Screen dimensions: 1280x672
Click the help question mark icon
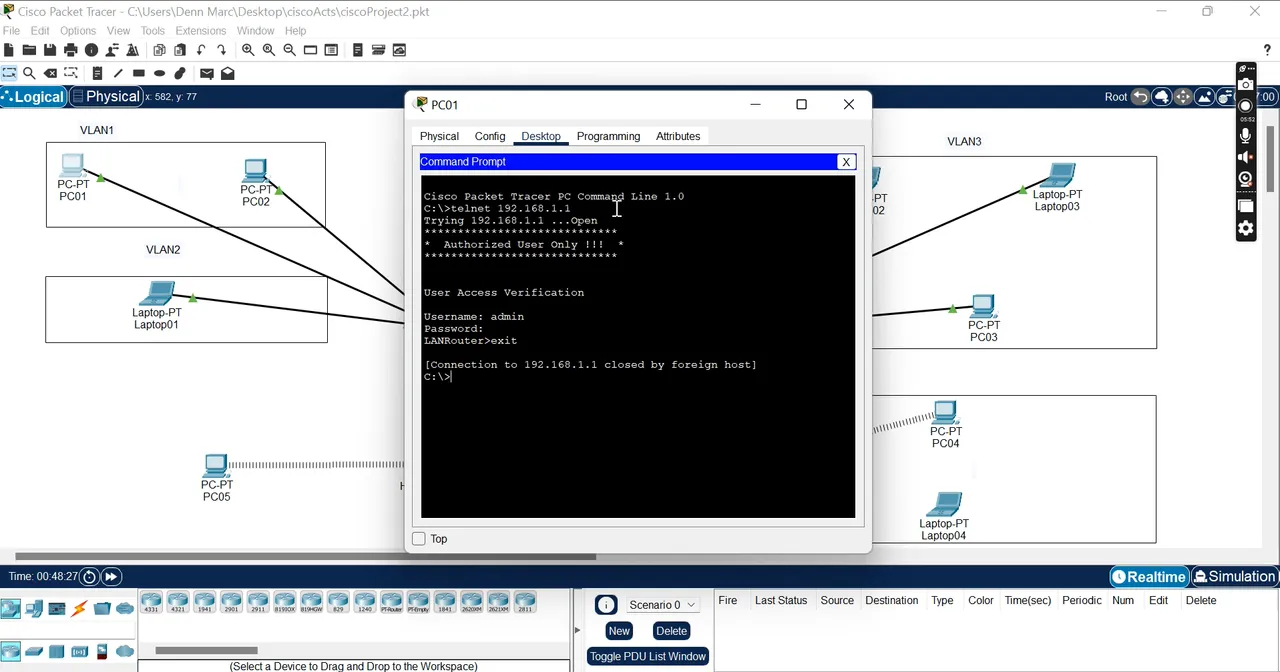pos(1268,50)
